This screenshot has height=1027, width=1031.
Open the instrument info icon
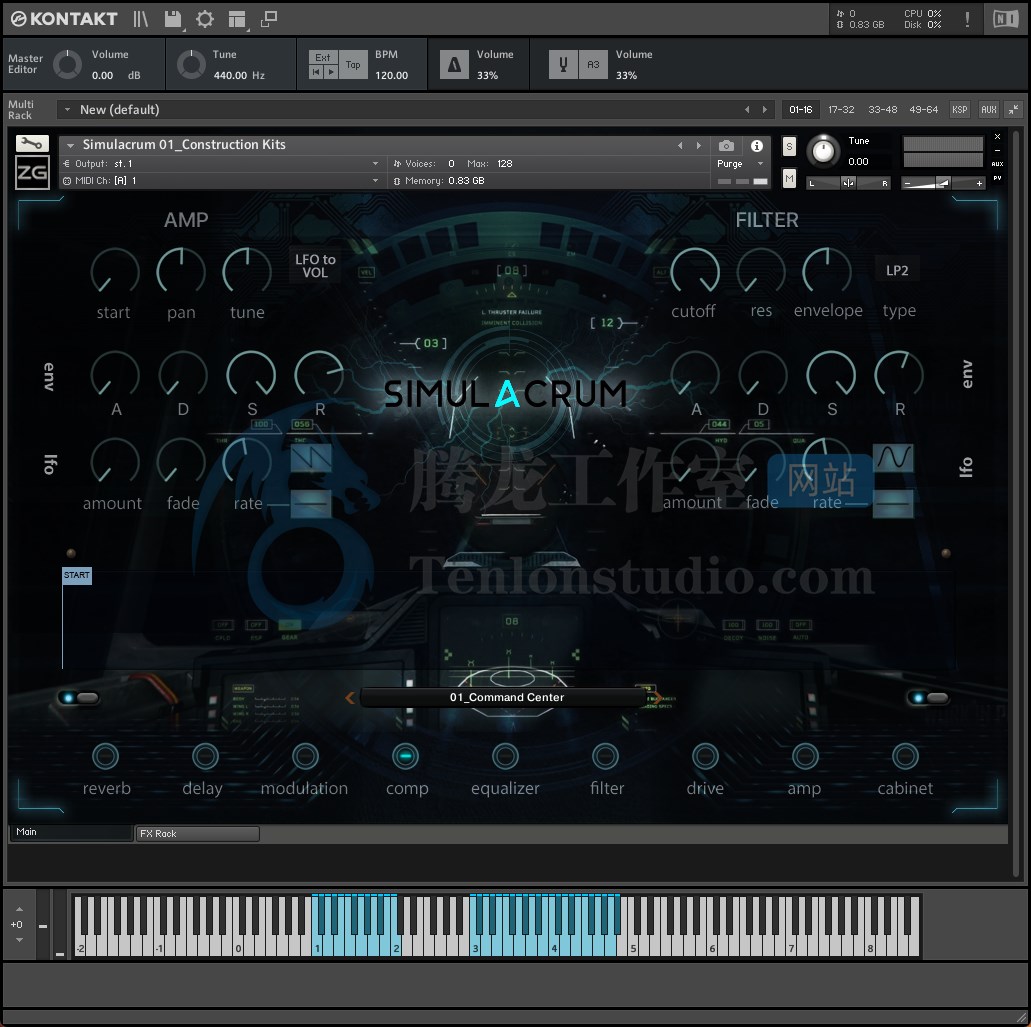click(x=757, y=145)
